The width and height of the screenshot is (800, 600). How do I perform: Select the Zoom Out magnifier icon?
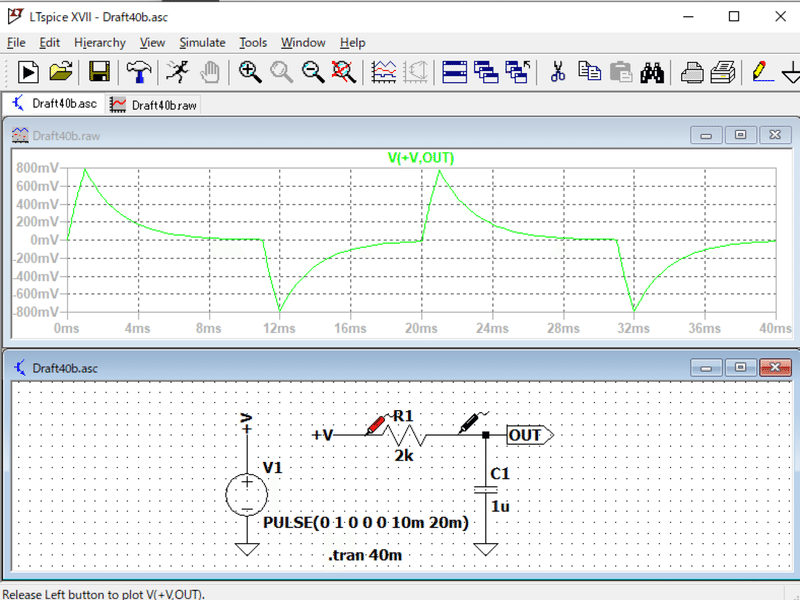(313, 72)
